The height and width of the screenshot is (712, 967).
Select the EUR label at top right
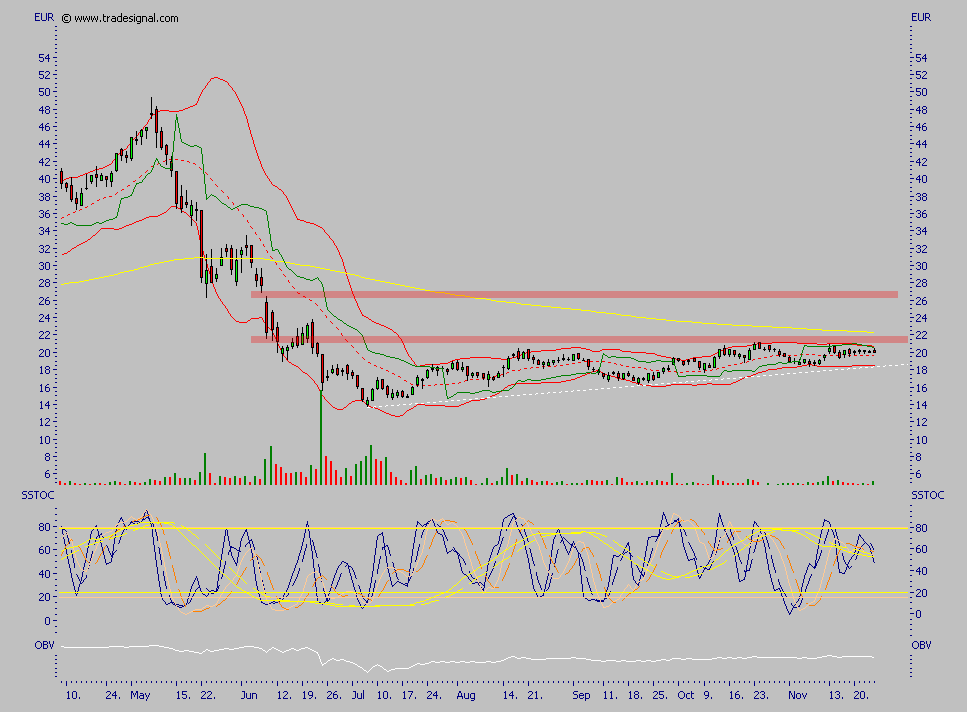tap(921, 17)
